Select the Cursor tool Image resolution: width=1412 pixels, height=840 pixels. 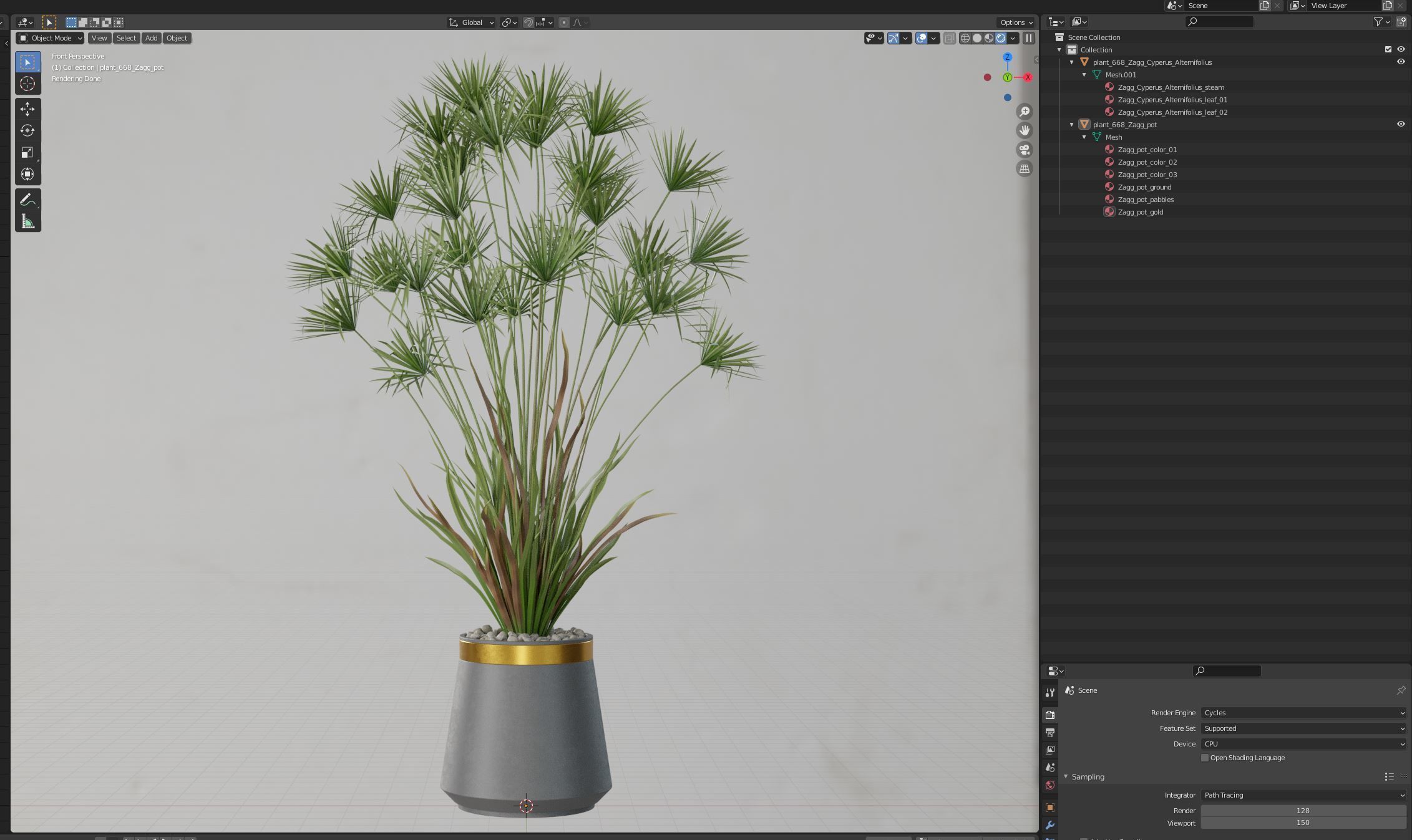(x=27, y=84)
